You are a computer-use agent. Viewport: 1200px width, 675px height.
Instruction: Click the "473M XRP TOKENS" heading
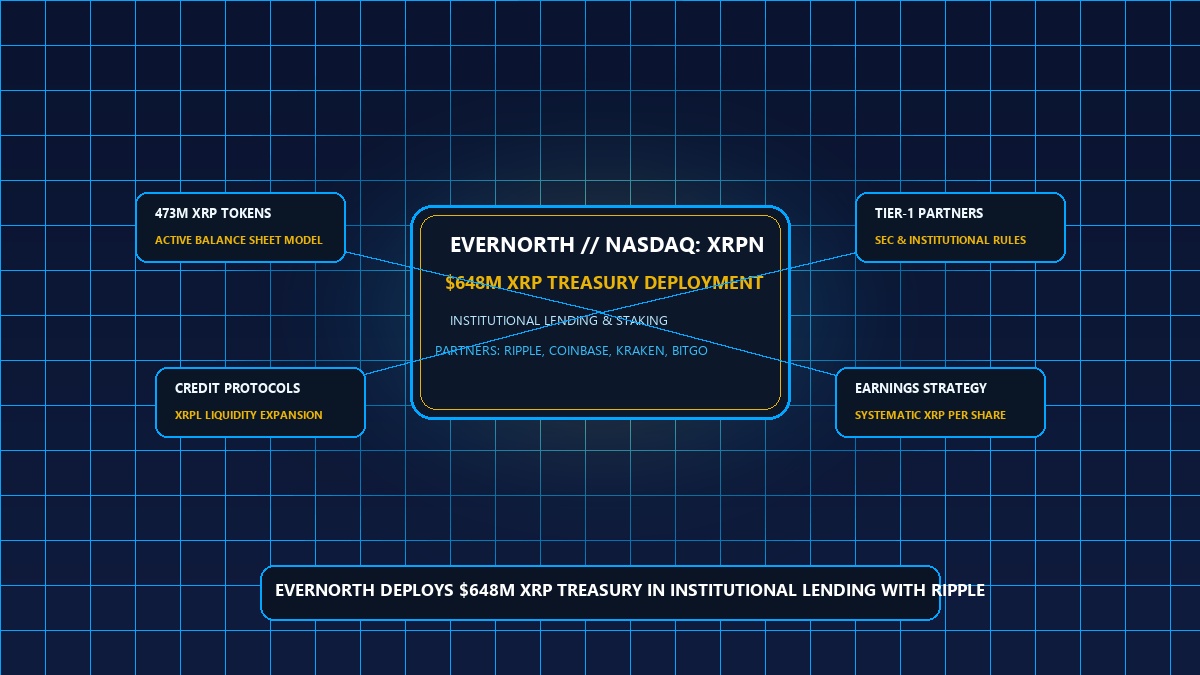click(x=213, y=213)
